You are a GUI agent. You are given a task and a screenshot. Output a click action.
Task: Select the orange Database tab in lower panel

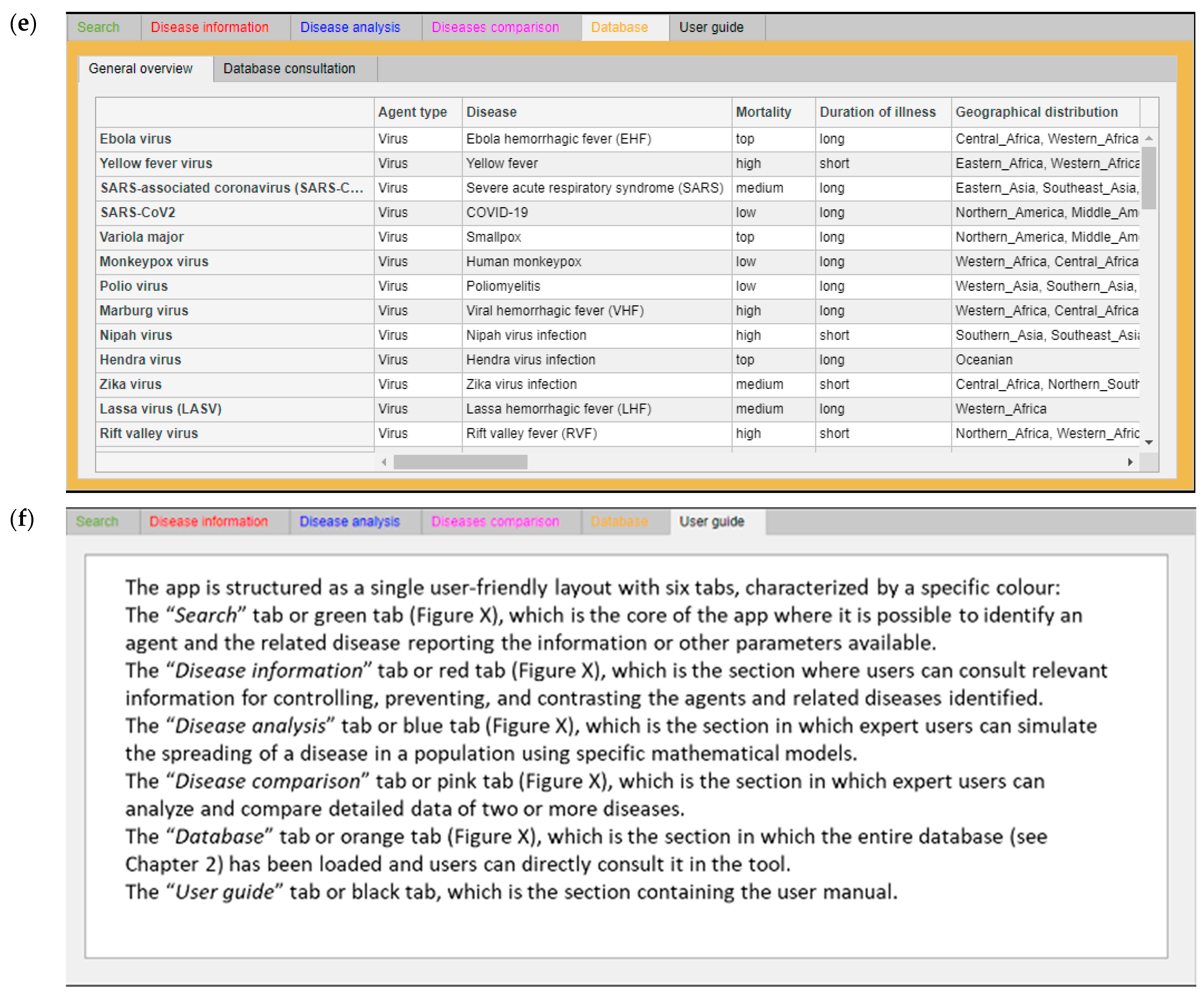[x=619, y=521]
